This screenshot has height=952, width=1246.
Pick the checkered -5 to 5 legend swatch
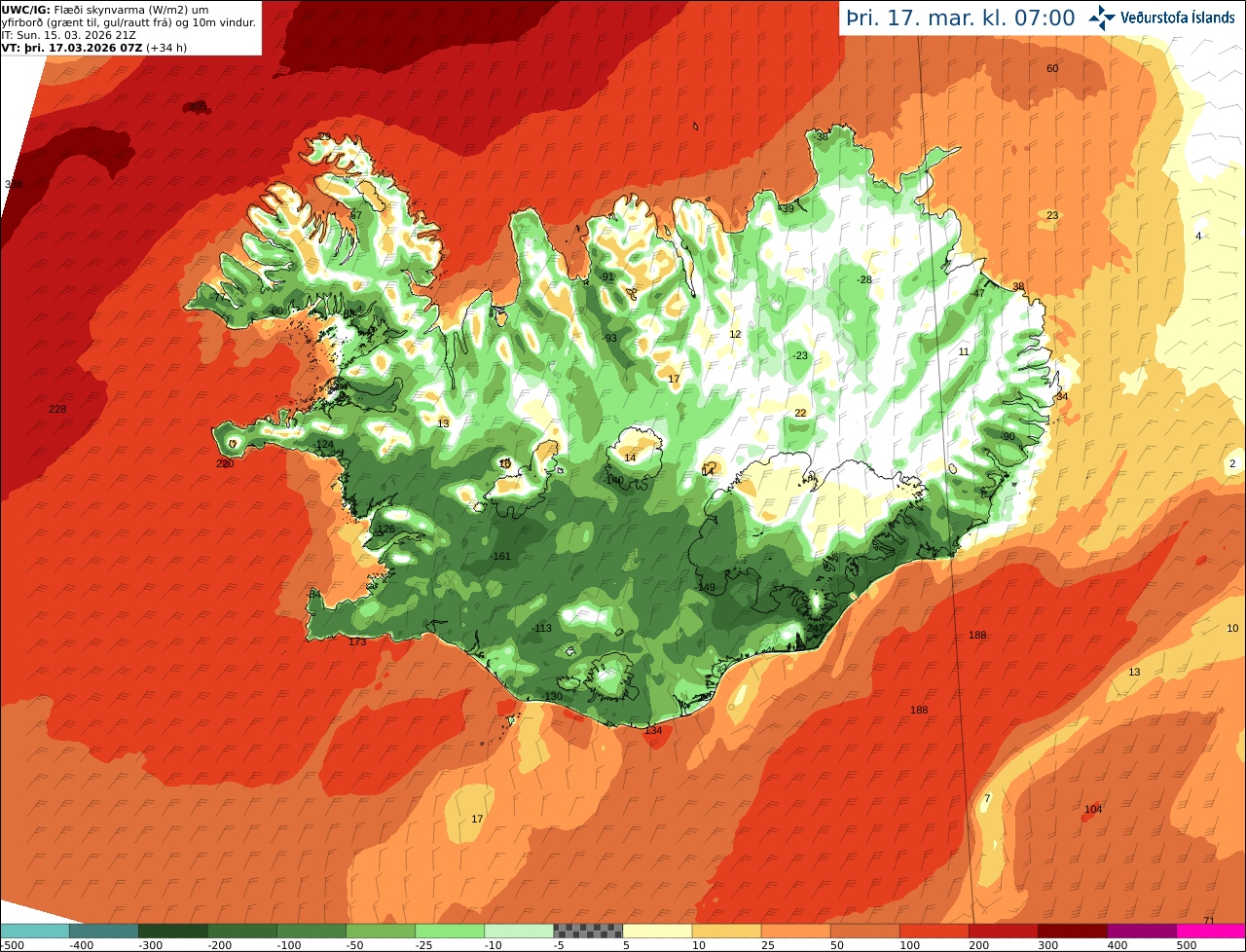pos(588,931)
